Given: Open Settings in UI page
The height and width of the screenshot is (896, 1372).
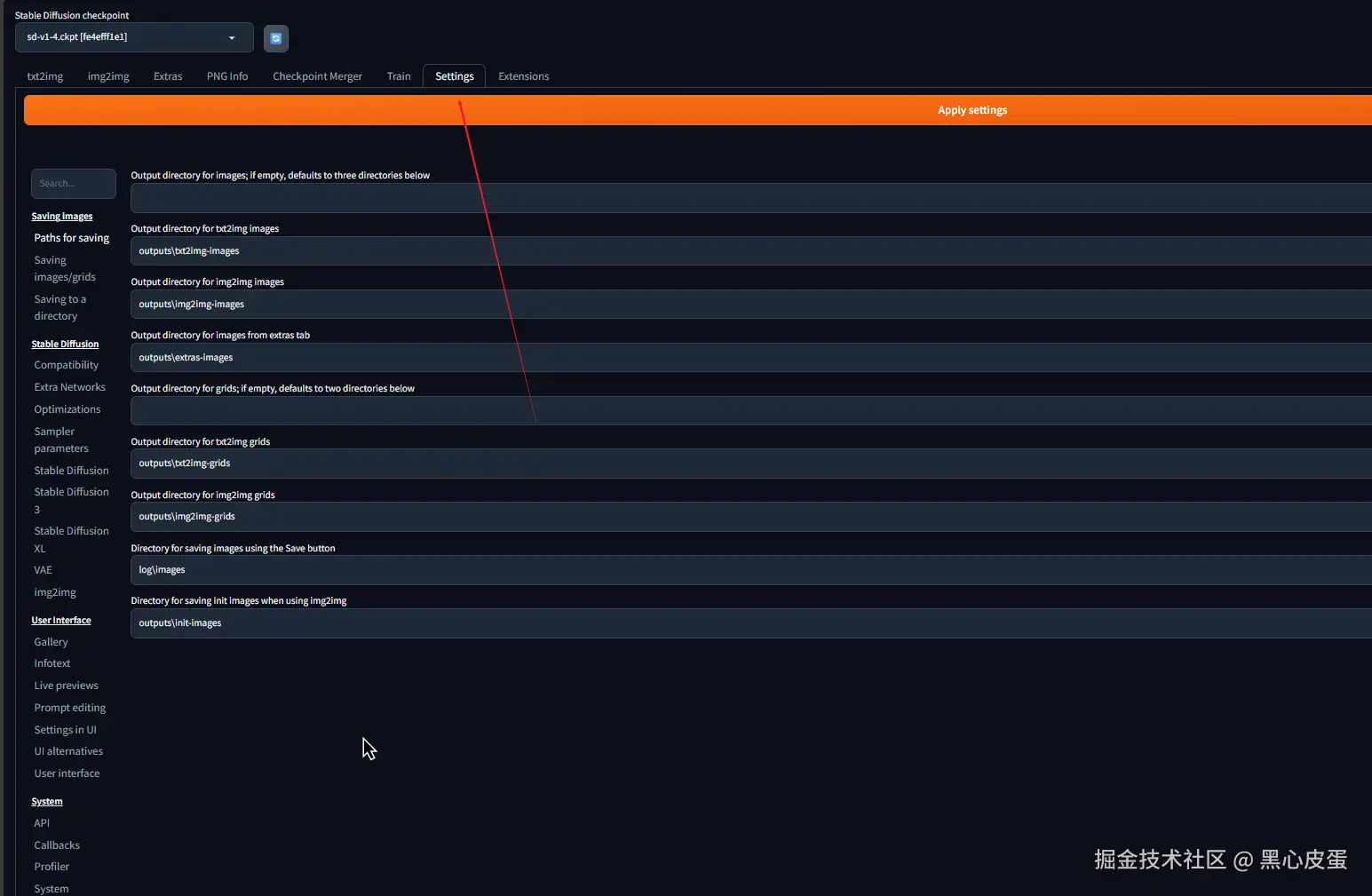Looking at the screenshot, I should [x=66, y=730].
